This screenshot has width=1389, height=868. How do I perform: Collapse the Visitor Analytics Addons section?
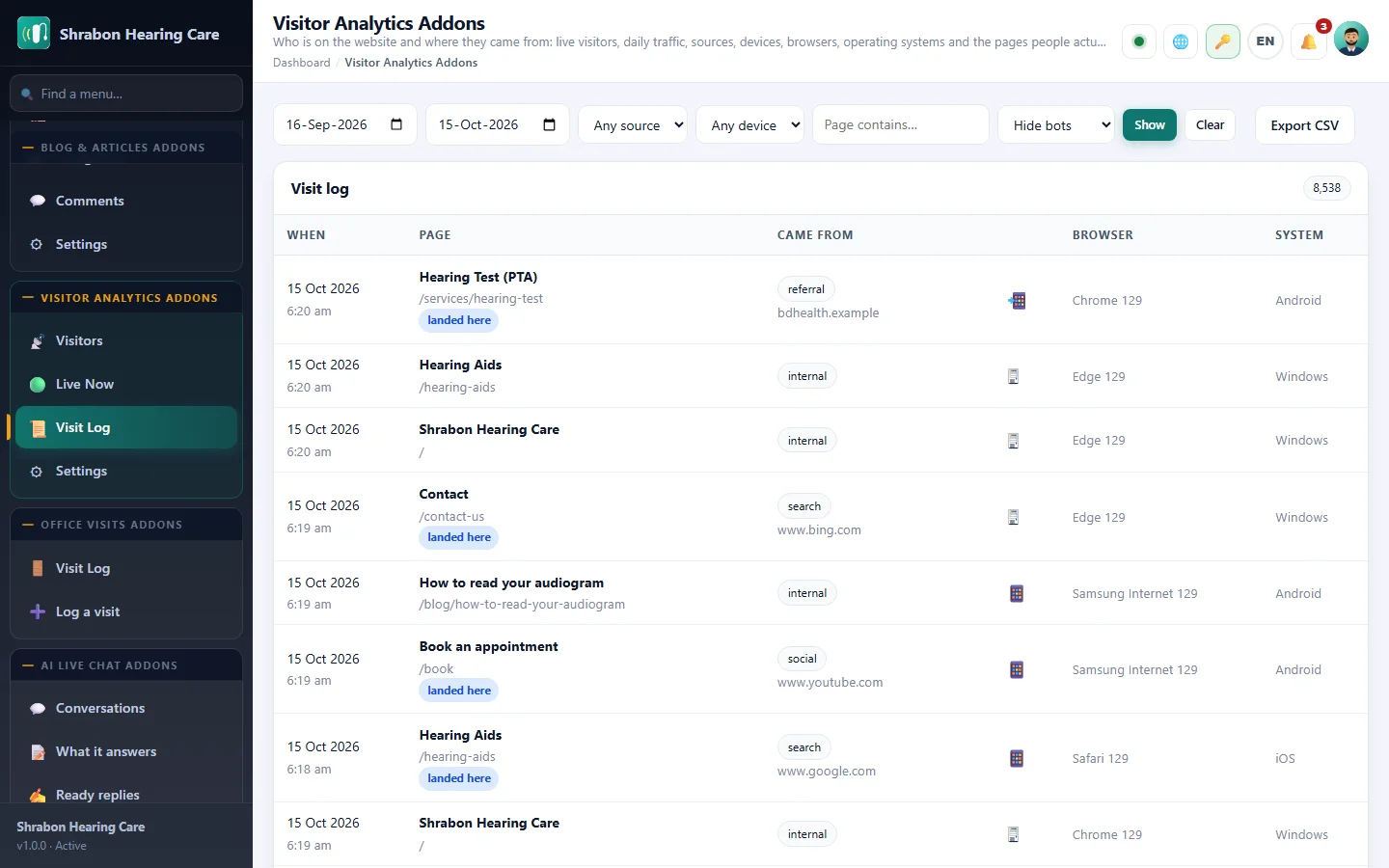coord(126,298)
